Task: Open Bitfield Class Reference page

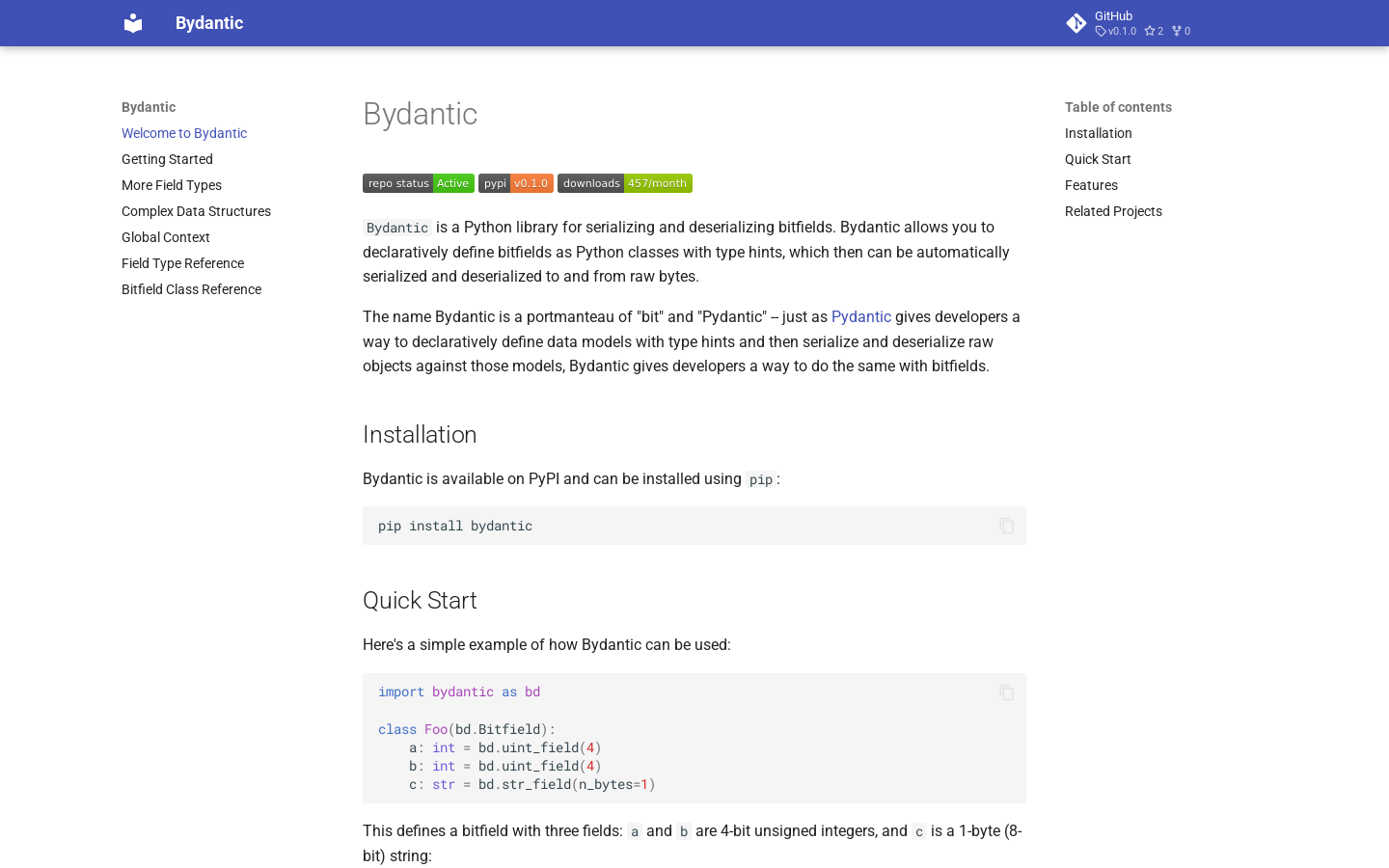Action: click(191, 289)
